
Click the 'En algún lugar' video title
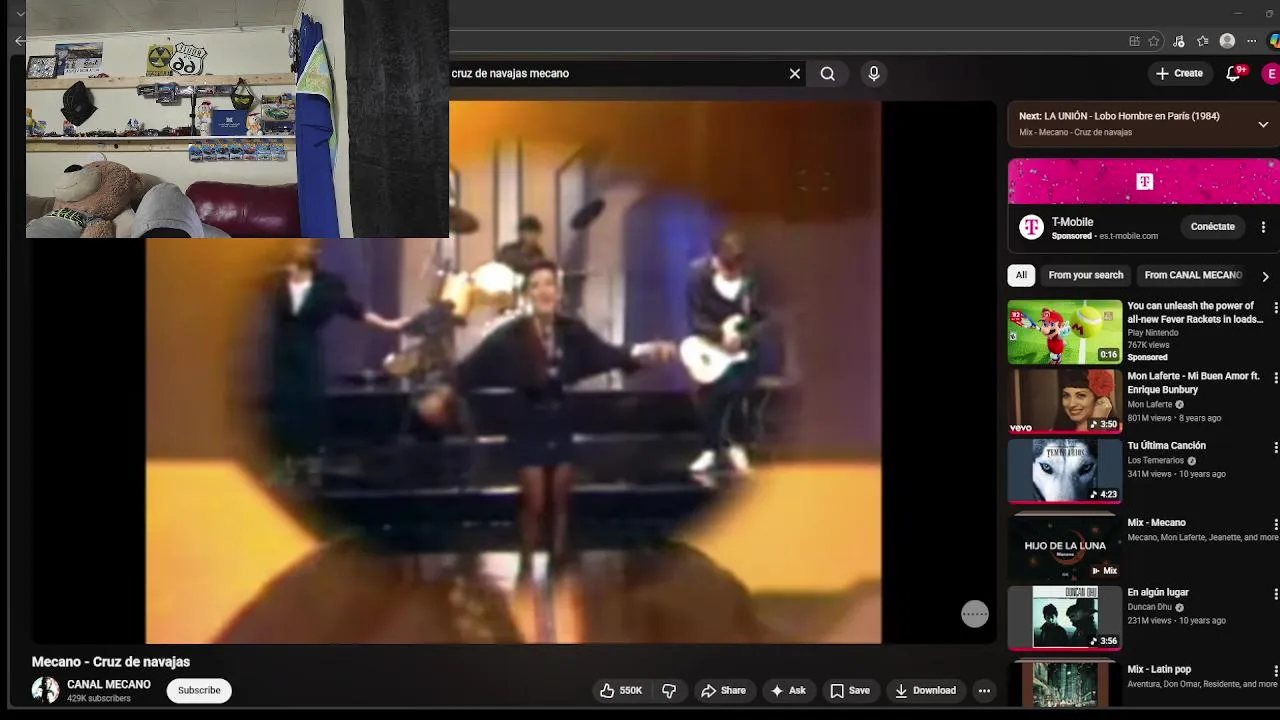[x=1158, y=592]
